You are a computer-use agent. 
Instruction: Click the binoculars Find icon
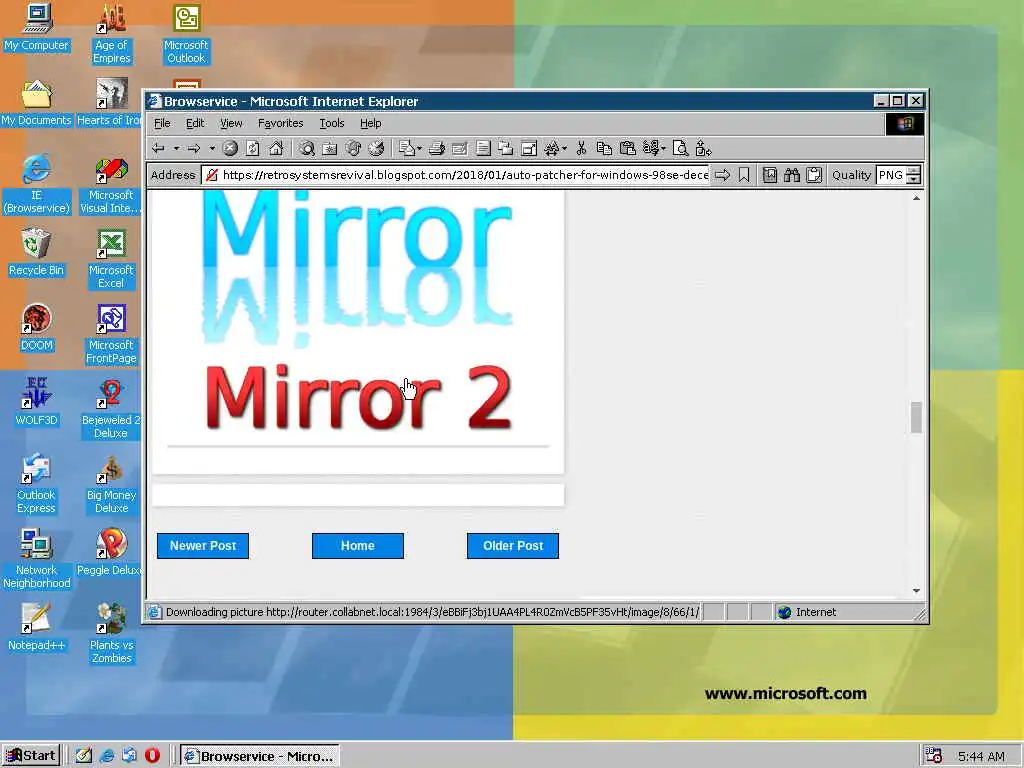(x=792, y=175)
